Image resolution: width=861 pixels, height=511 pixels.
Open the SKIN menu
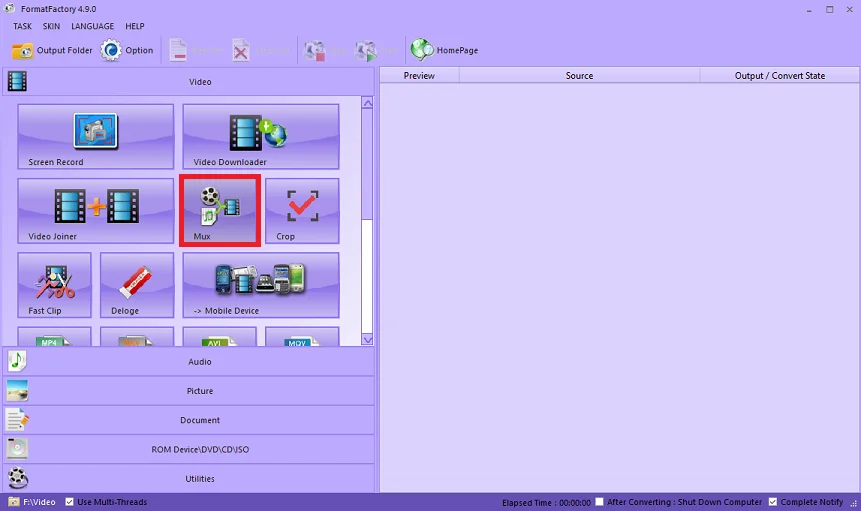click(x=51, y=26)
